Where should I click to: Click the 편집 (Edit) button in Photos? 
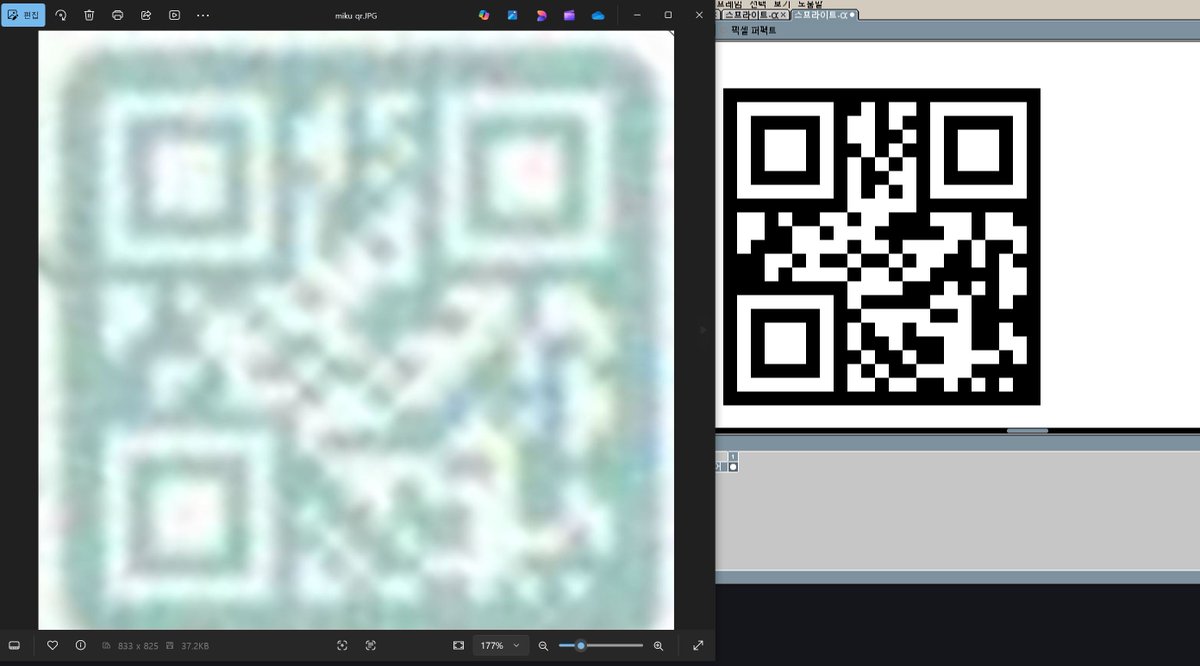click(x=23, y=15)
